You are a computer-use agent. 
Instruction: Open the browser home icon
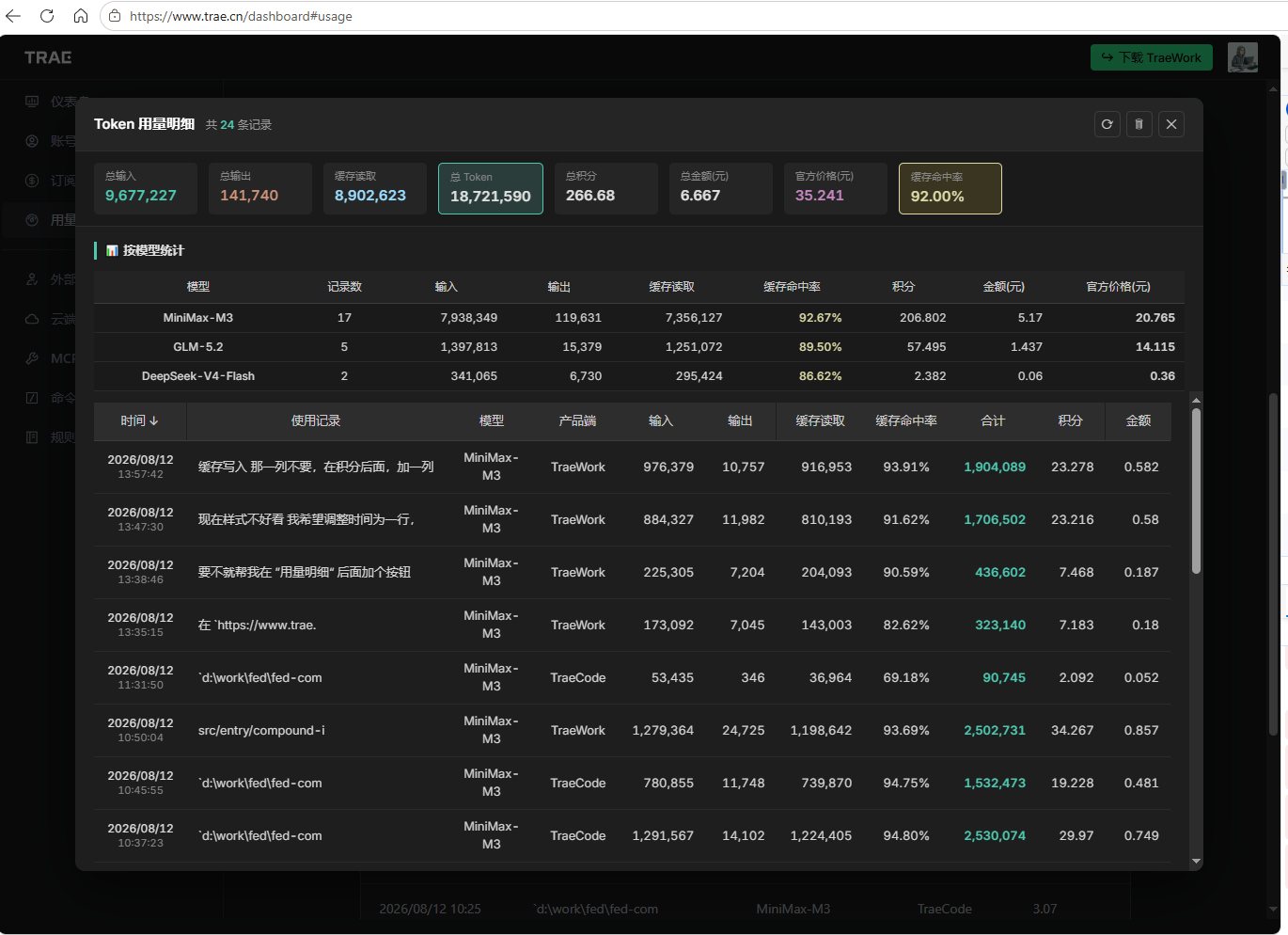(81, 16)
